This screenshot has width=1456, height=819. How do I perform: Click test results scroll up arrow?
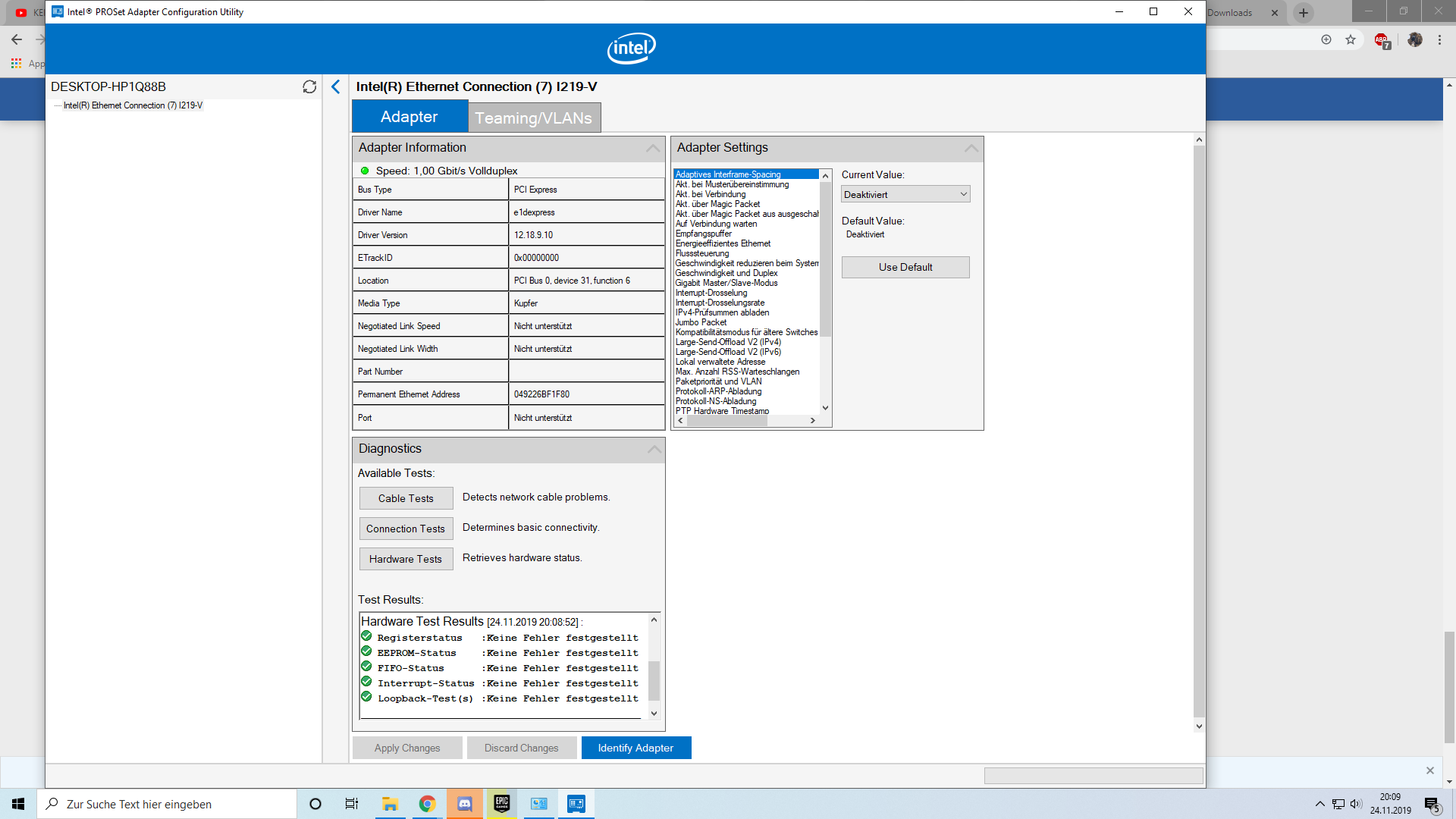[654, 620]
